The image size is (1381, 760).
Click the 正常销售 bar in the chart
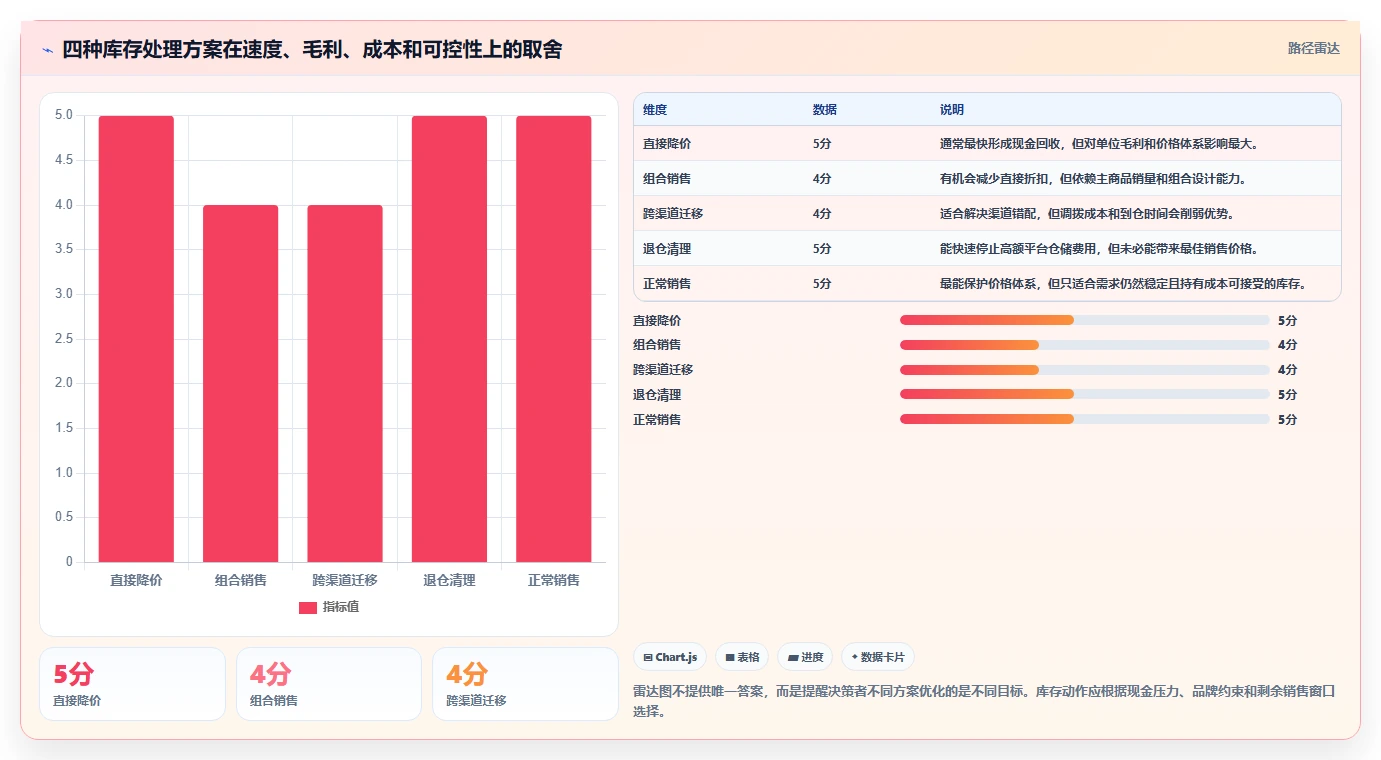coord(554,339)
